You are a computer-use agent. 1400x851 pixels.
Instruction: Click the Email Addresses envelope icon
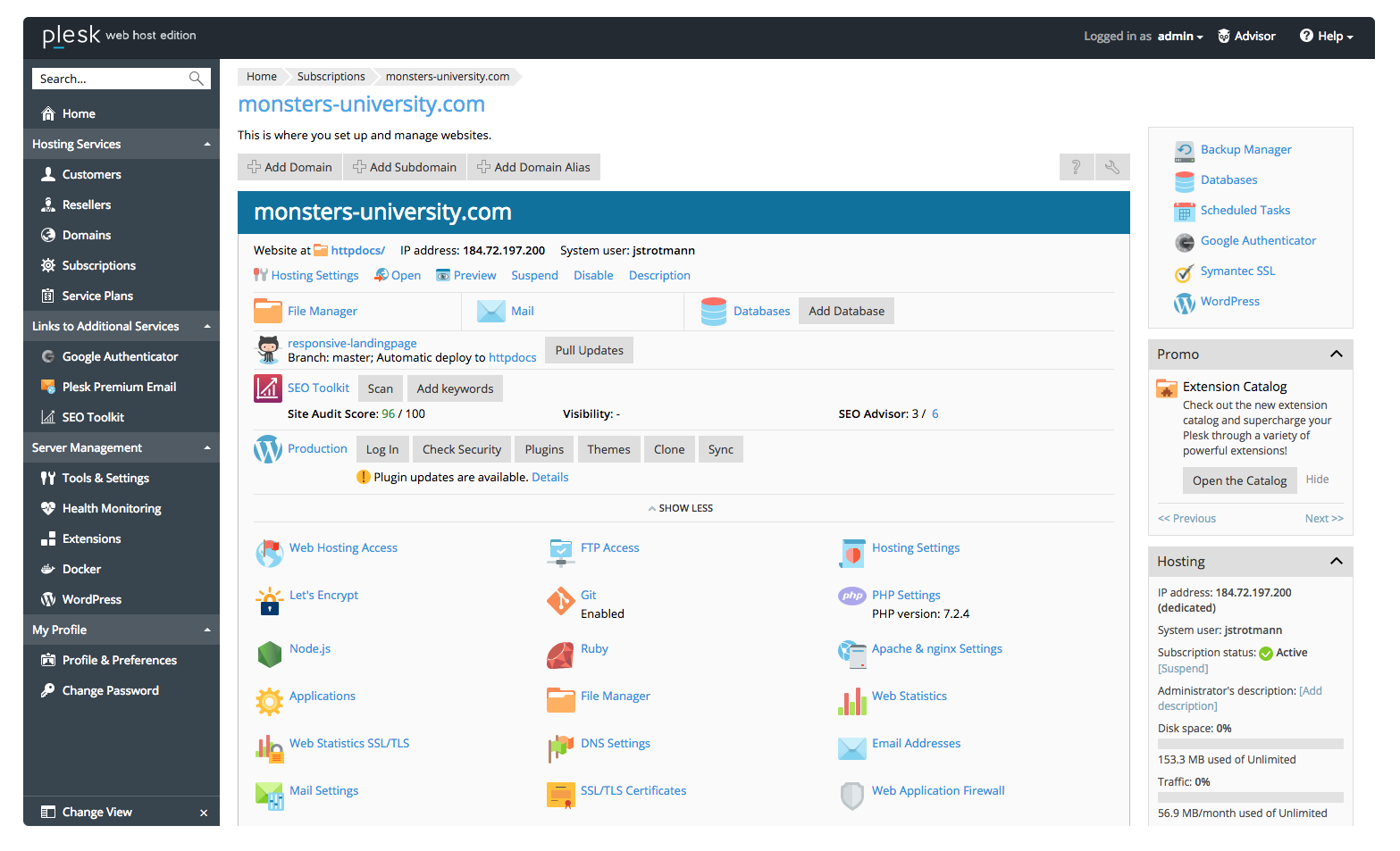click(x=852, y=749)
